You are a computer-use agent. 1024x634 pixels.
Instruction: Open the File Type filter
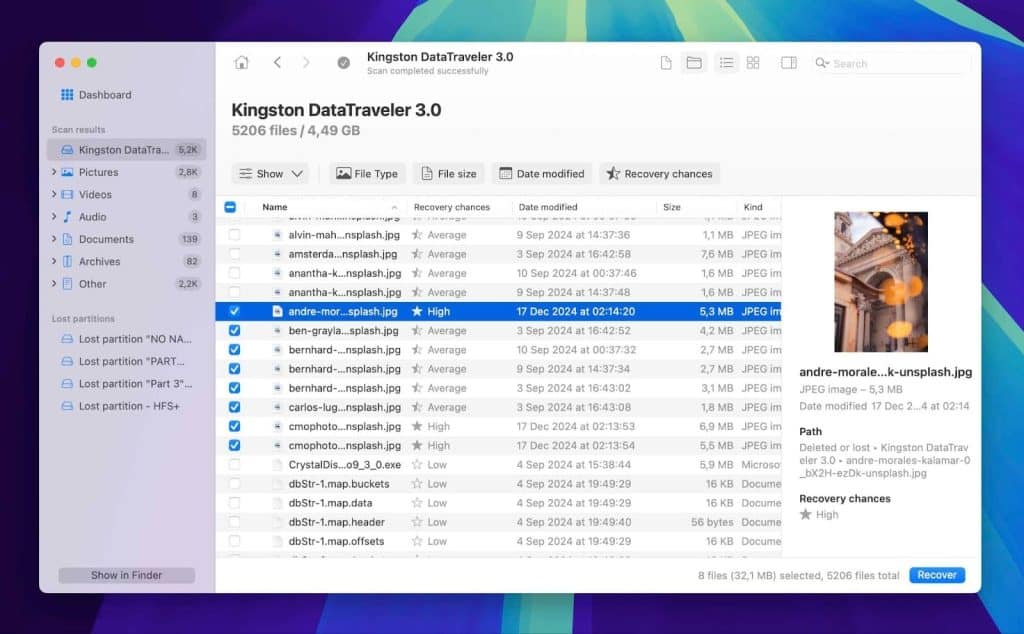coord(367,174)
